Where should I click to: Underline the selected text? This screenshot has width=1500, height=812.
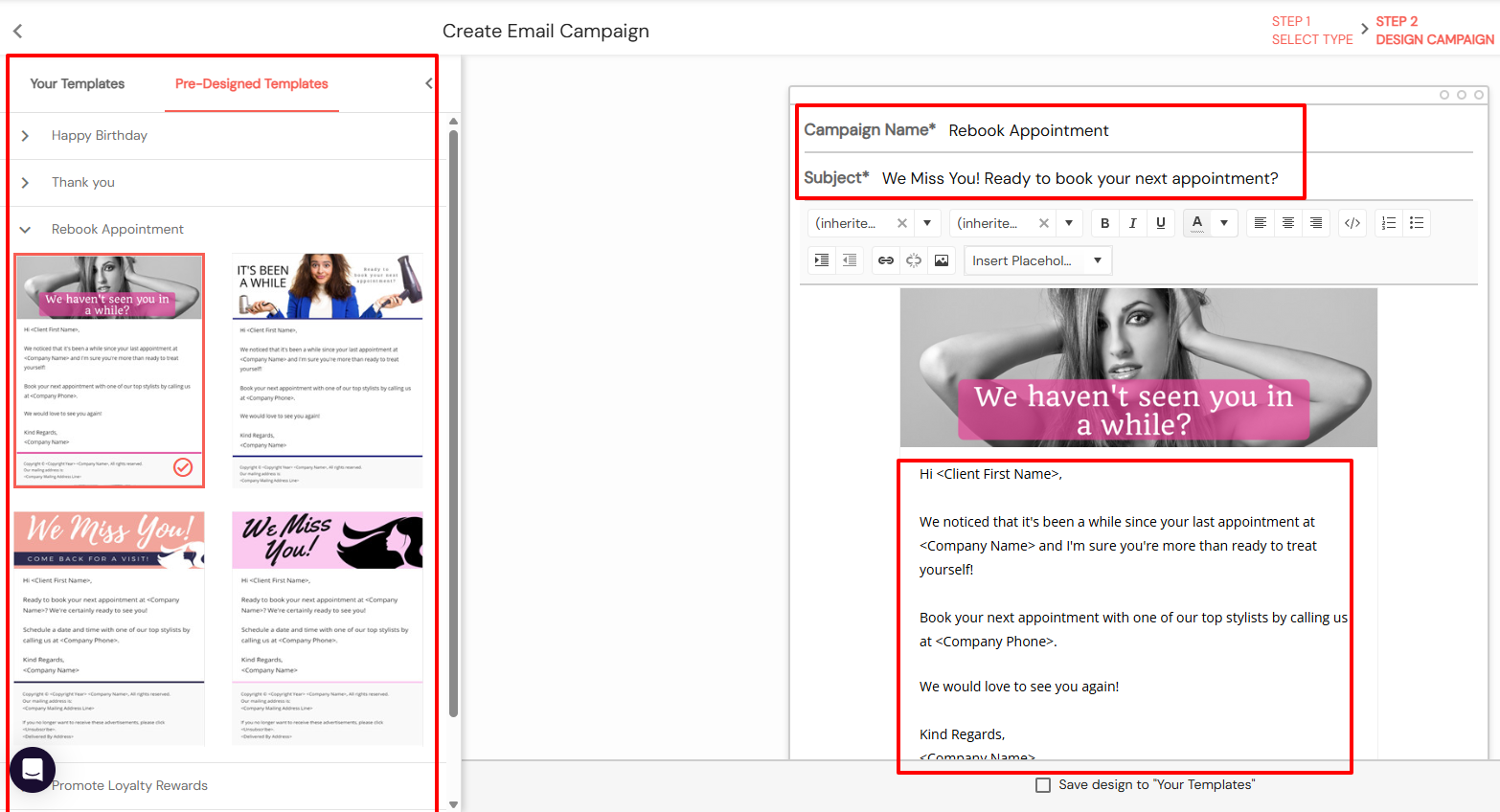click(x=1160, y=222)
